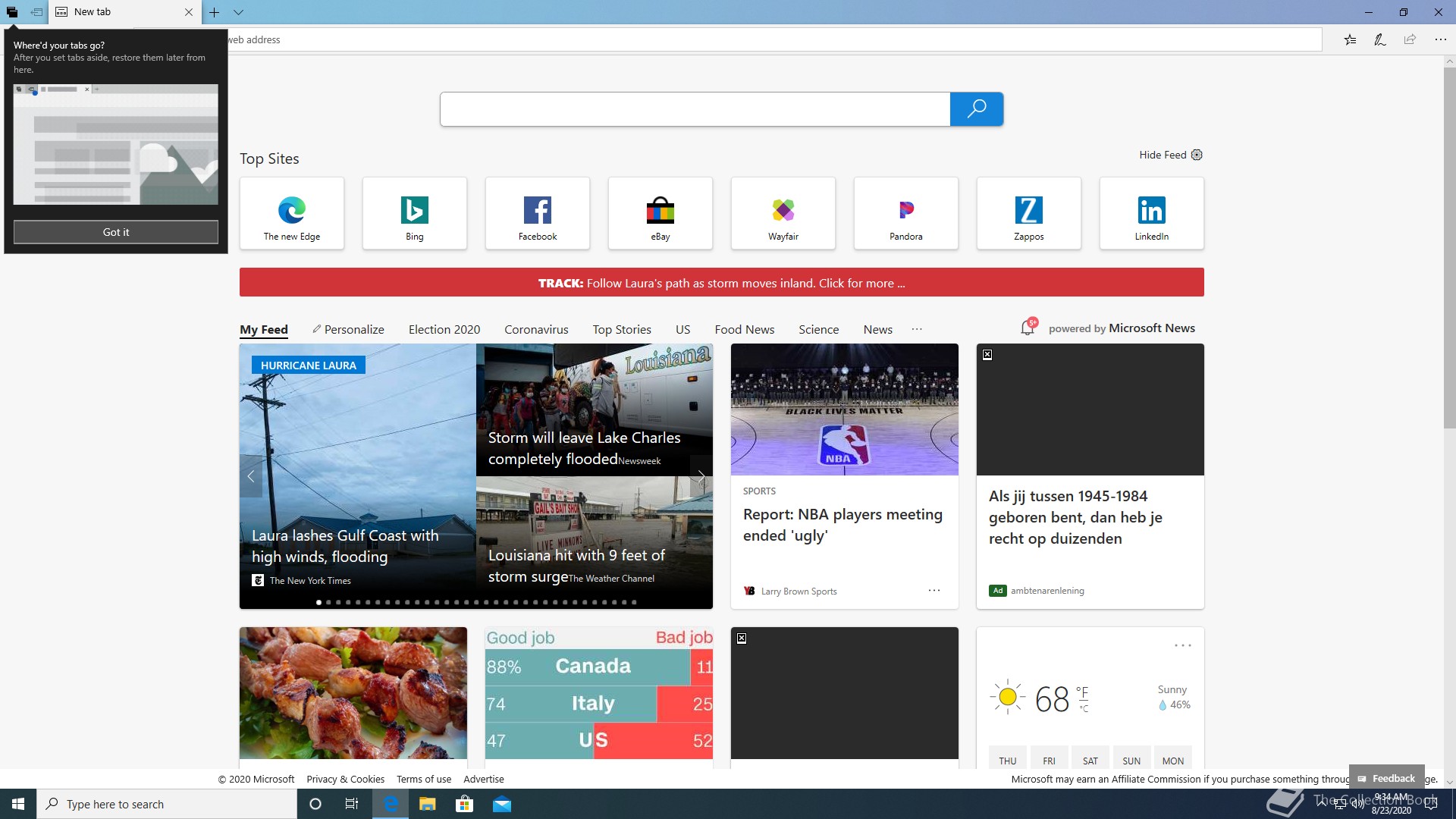The image size is (1456, 819).
Task: Switch to Science tab
Action: pos(818,329)
